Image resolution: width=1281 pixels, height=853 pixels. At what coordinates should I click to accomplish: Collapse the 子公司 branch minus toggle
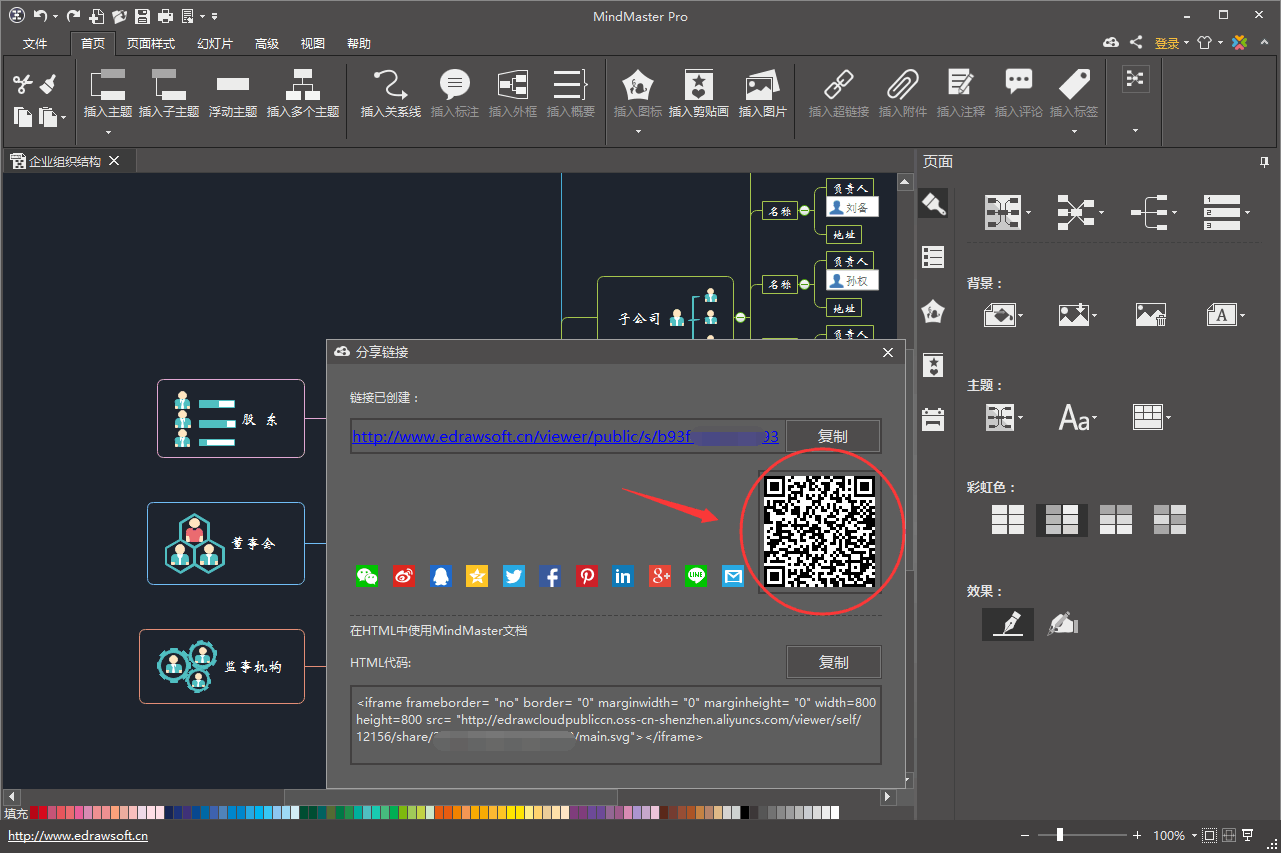pos(741,318)
